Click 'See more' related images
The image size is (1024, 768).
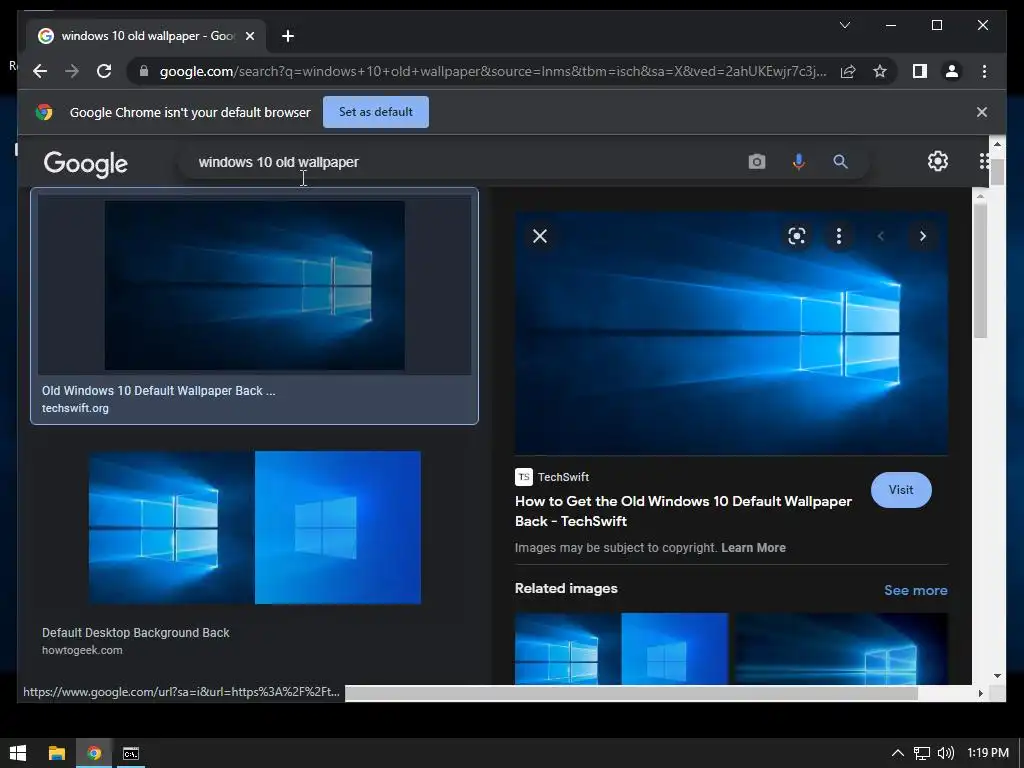tap(916, 590)
